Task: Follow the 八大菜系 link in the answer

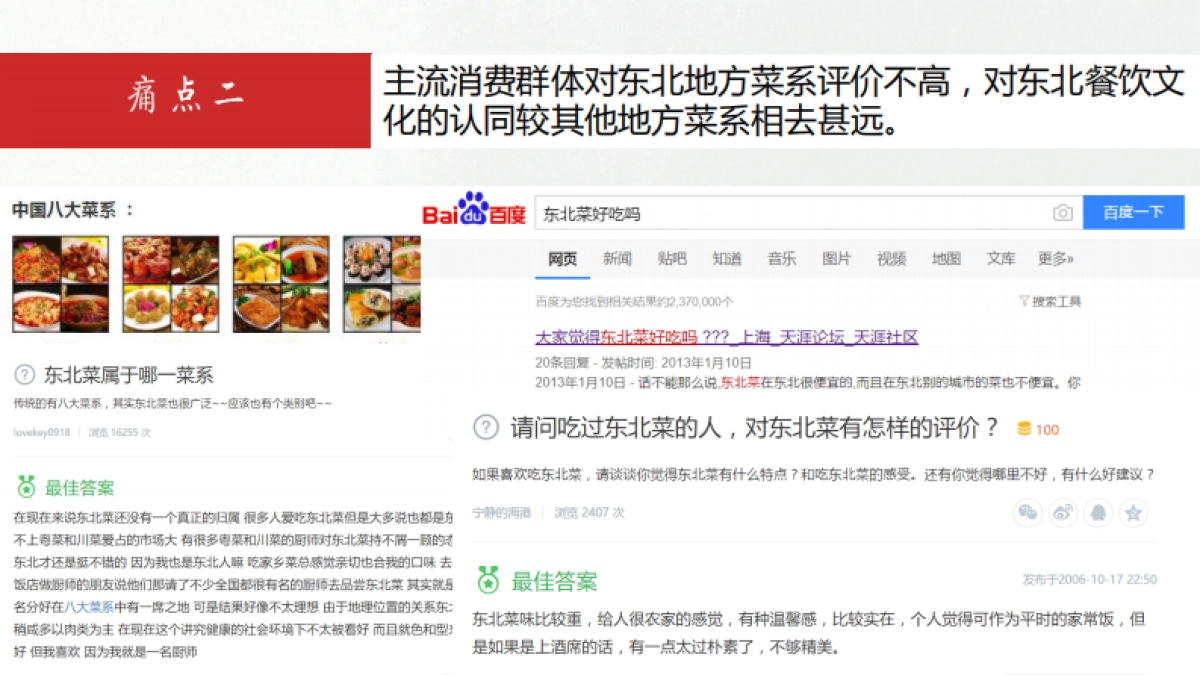Action: click(89, 607)
